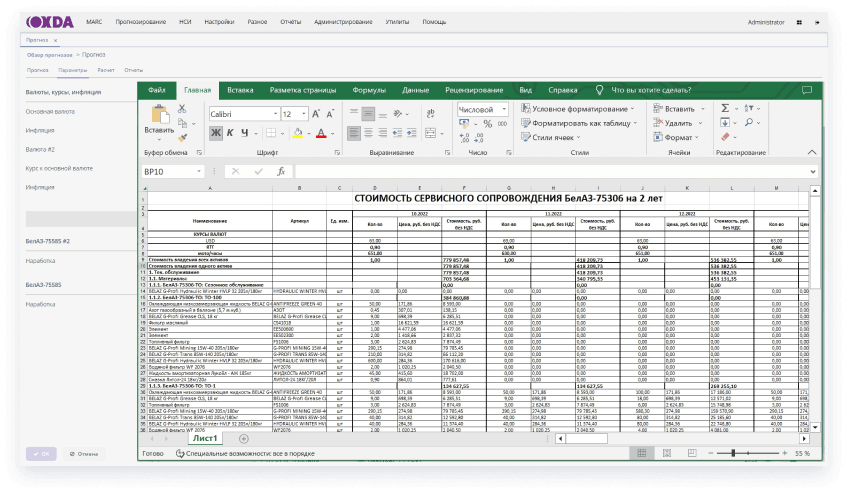Open the Прогнозирование menu
848x494 pixels.
click(141, 22)
